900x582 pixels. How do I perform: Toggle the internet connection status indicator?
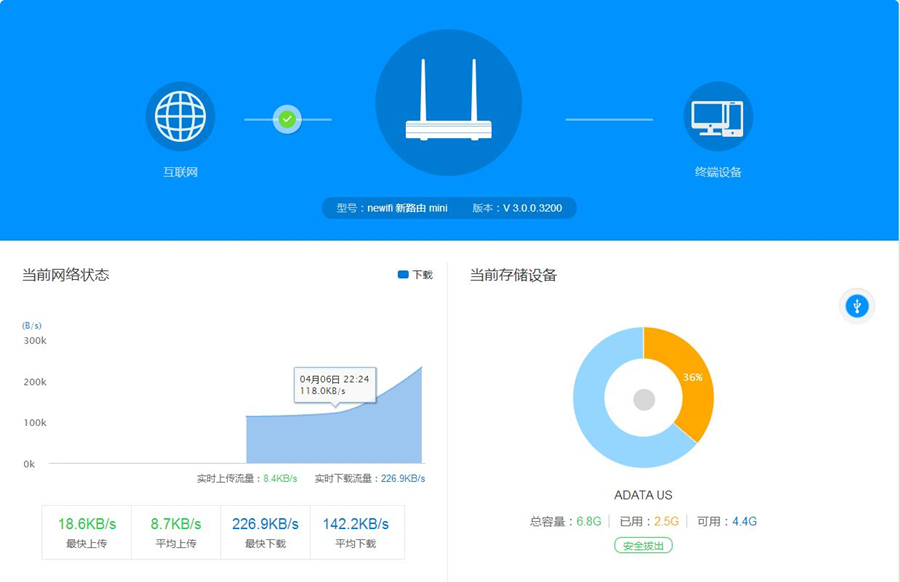pos(286,118)
